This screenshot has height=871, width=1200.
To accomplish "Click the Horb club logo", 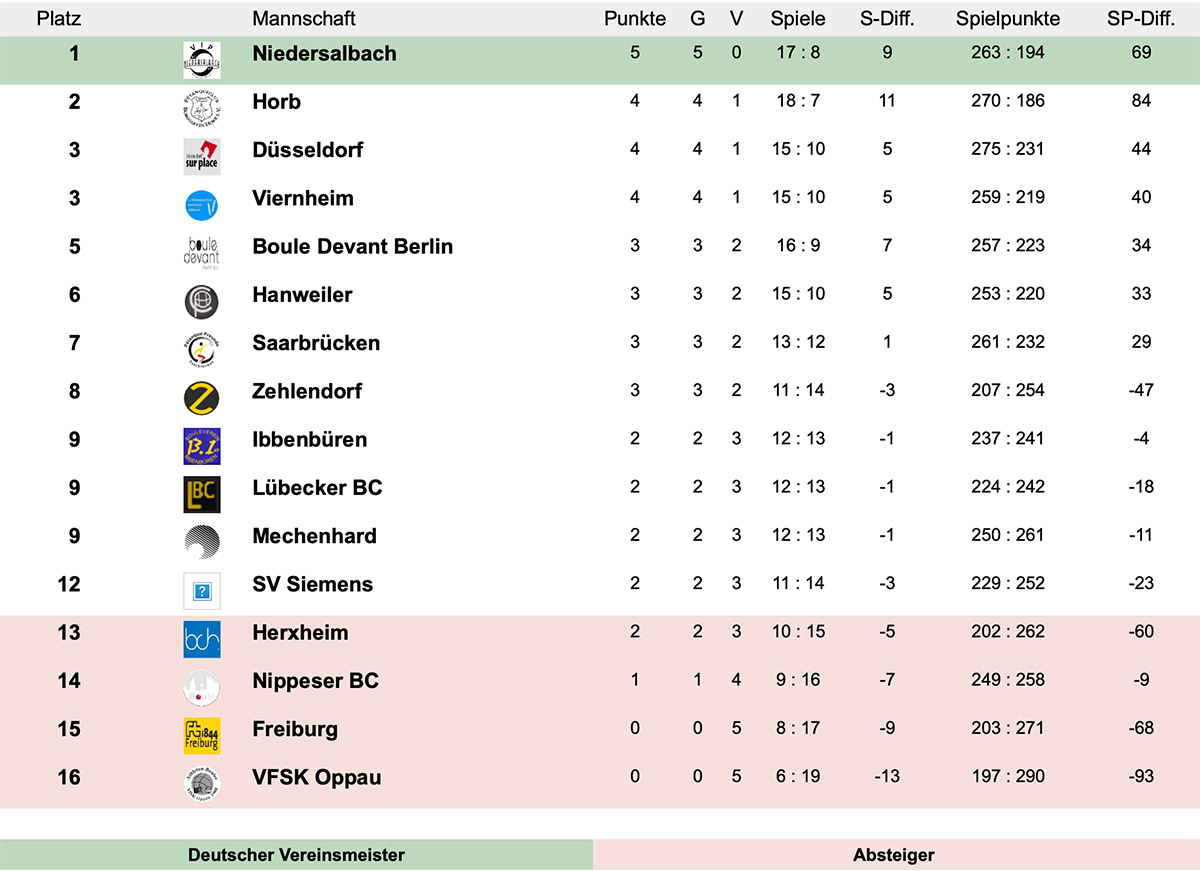I will coord(201,104).
